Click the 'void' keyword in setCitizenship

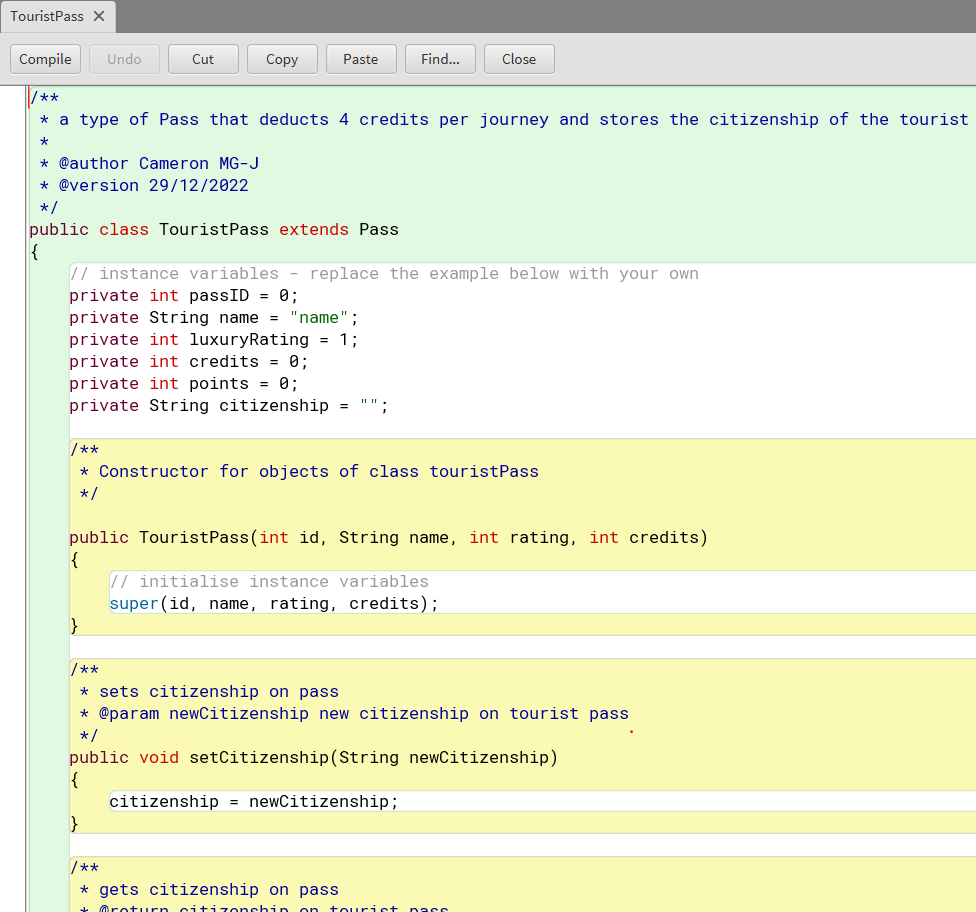click(159, 758)
